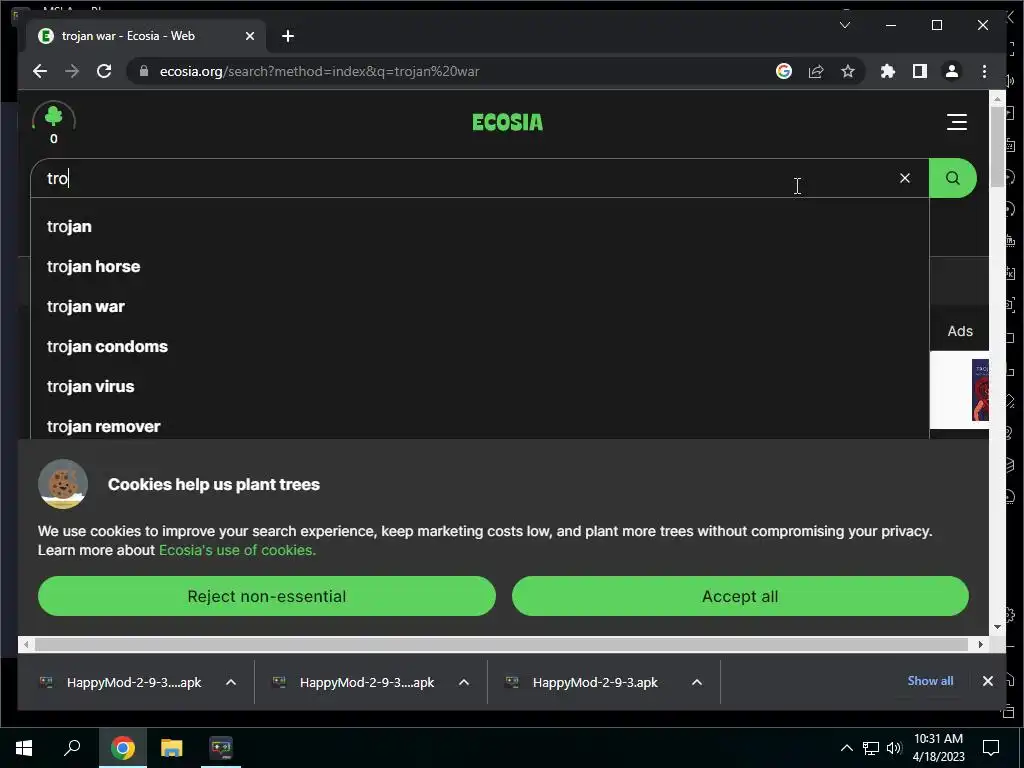Click the ECOSIA logo
Viewport: 1024px width, 768px height.
pyautogui.click(x=507, y=122)
